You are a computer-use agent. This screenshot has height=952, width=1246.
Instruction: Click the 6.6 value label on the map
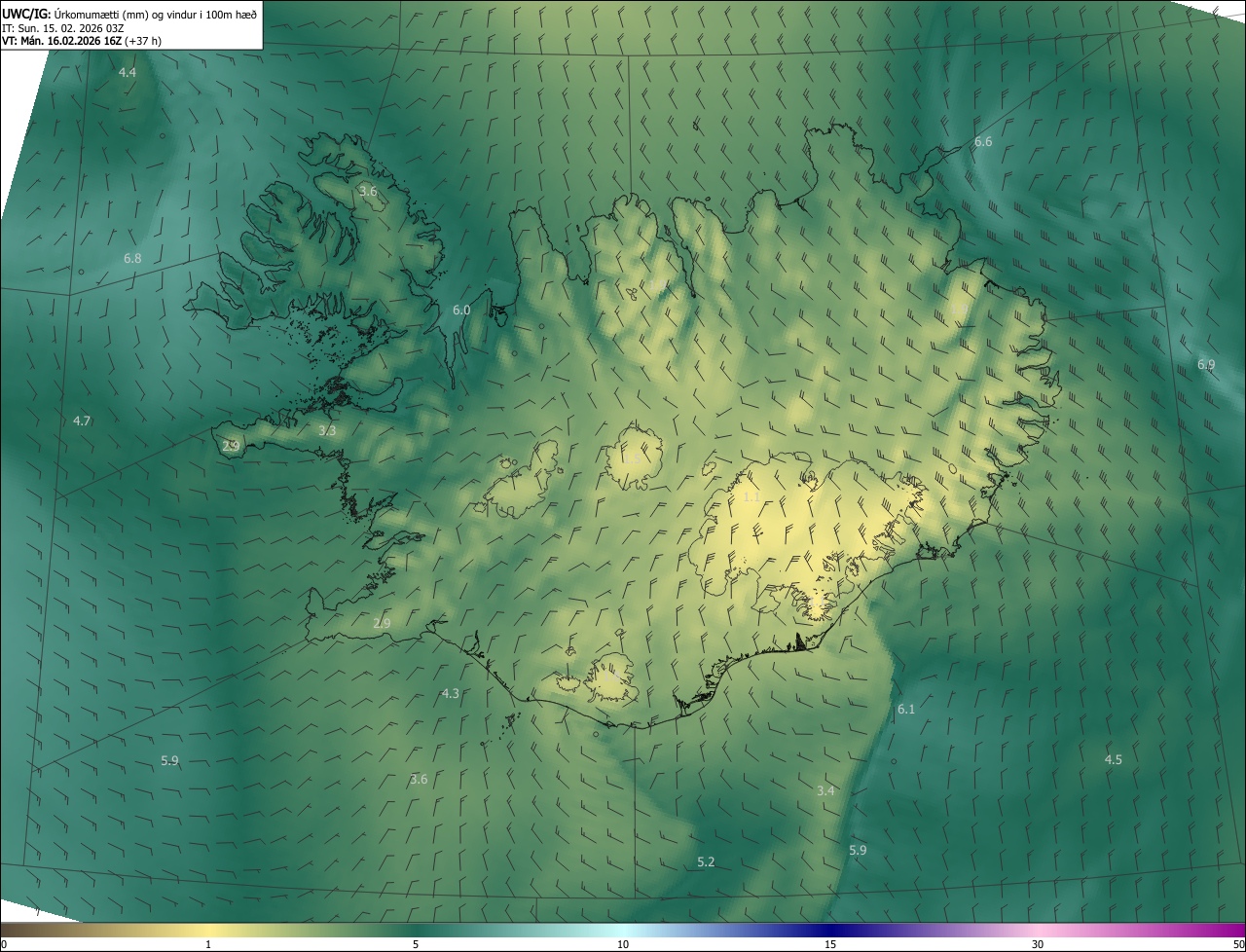[983, 141]
